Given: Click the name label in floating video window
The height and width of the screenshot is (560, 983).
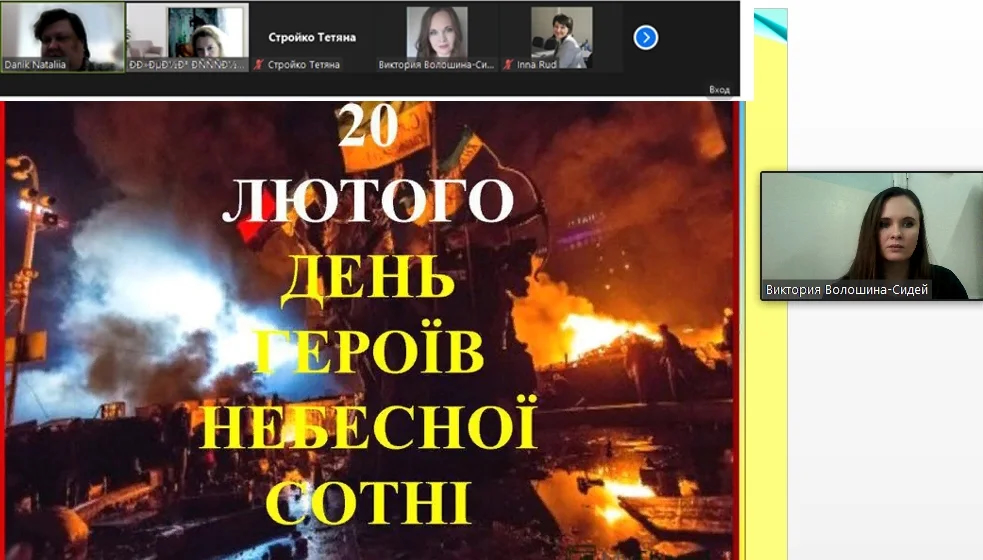Looking at the screenshot, I should coord(847,290).
